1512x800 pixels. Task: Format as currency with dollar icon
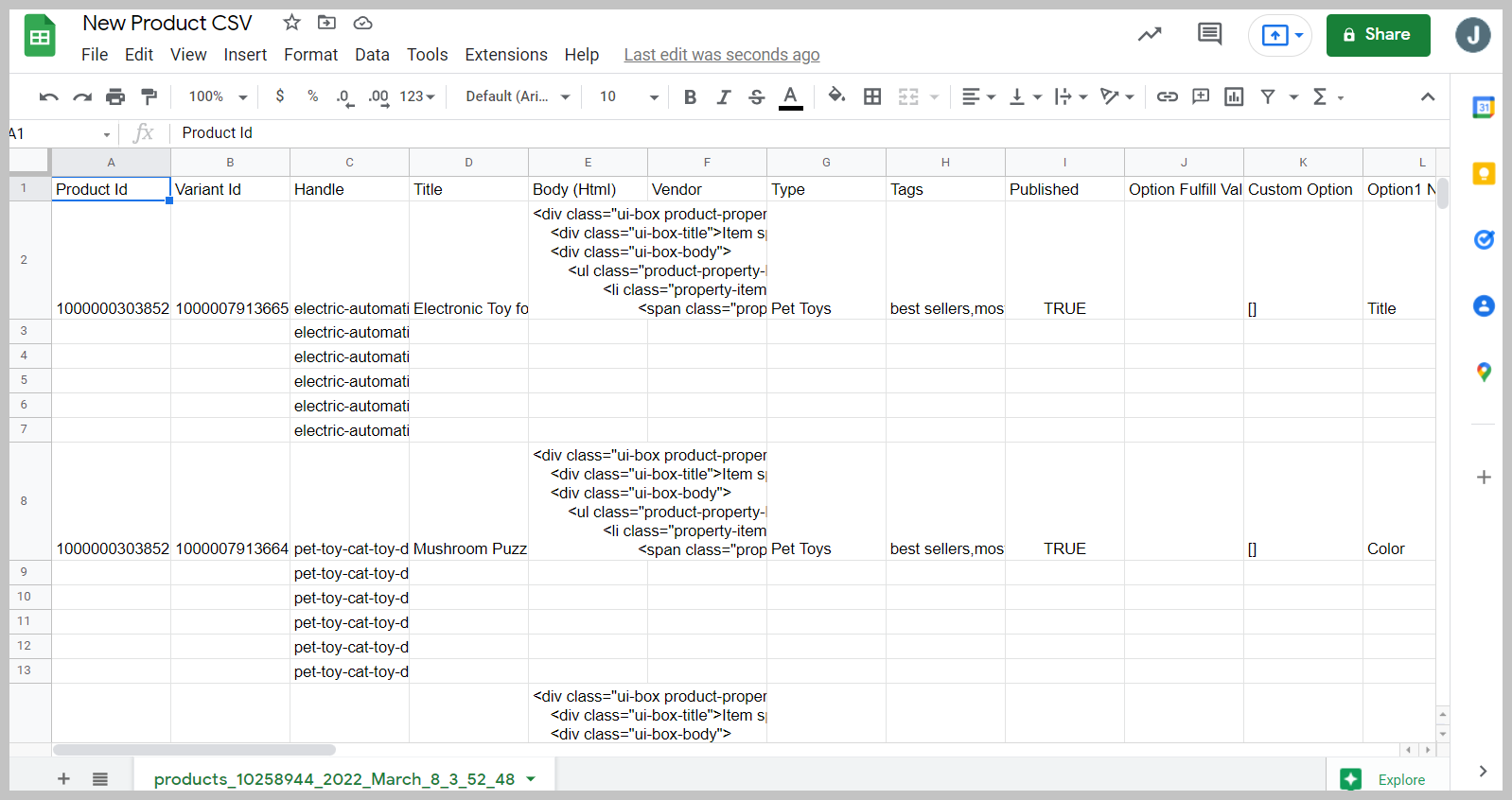280,96
